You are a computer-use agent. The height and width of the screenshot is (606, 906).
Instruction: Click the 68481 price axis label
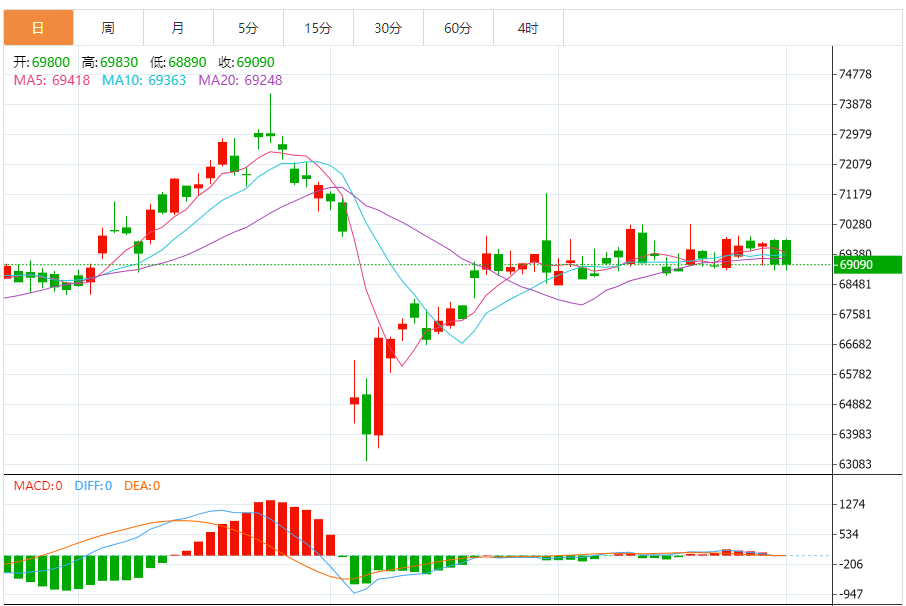click(855, 284)
